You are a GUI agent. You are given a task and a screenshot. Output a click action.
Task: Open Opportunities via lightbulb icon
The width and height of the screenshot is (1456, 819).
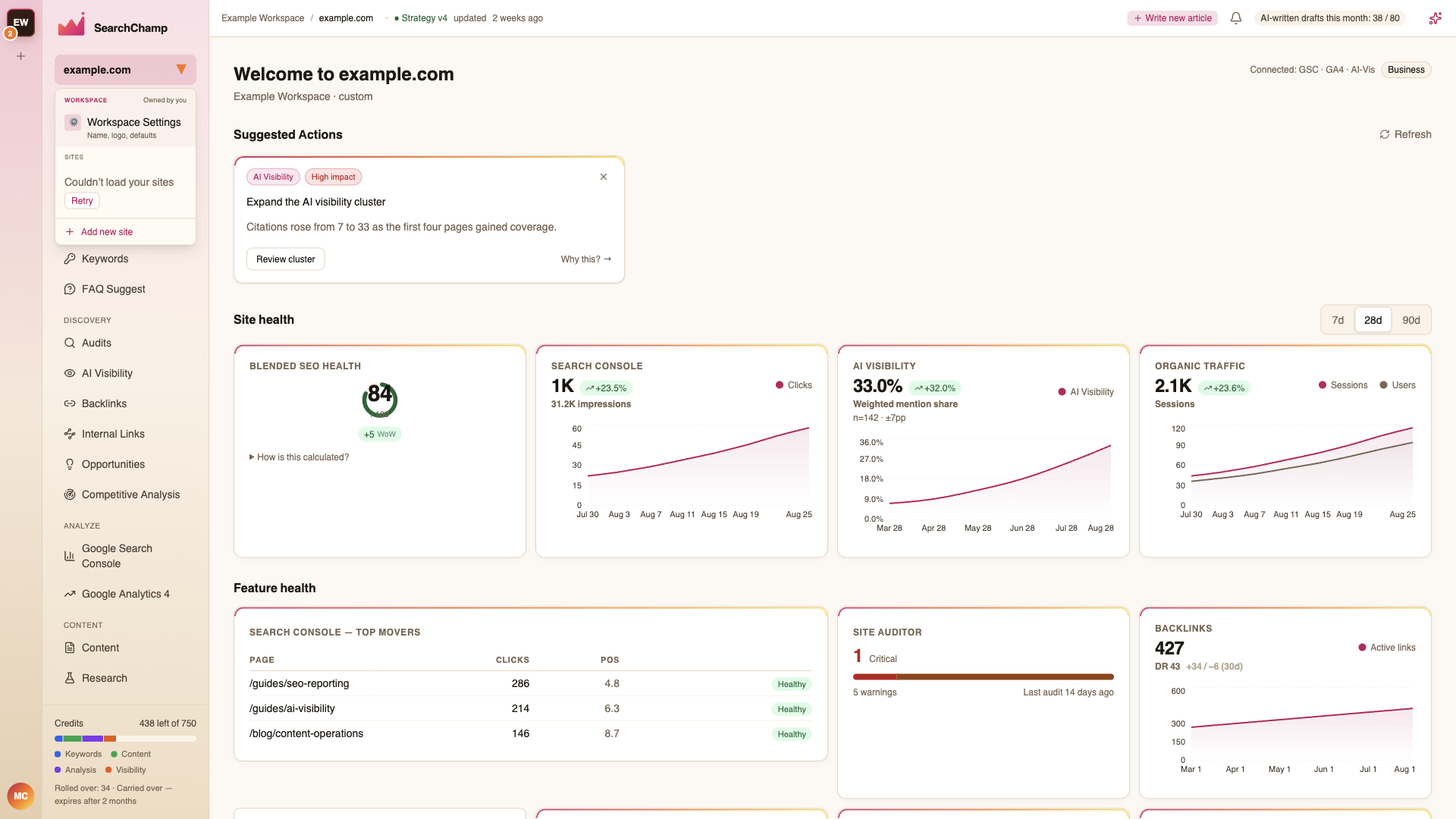[x=70, y=464]
